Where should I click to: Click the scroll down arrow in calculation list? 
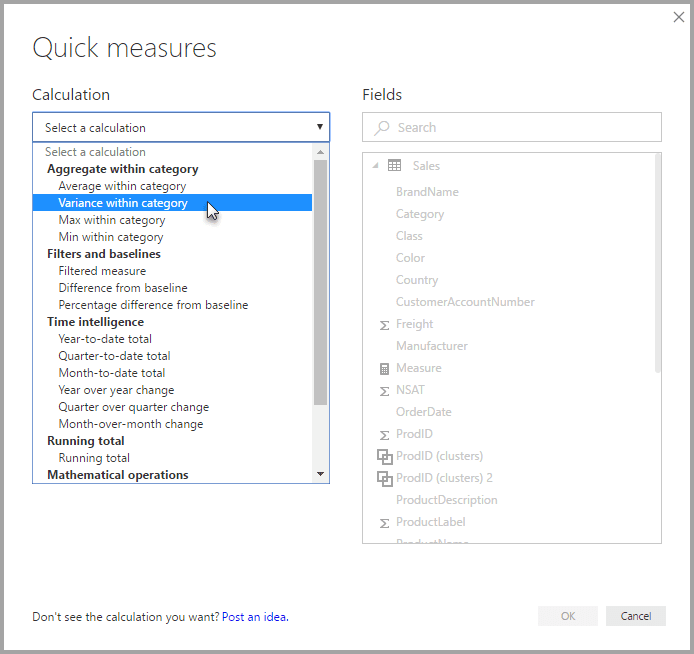pos(320,474)
